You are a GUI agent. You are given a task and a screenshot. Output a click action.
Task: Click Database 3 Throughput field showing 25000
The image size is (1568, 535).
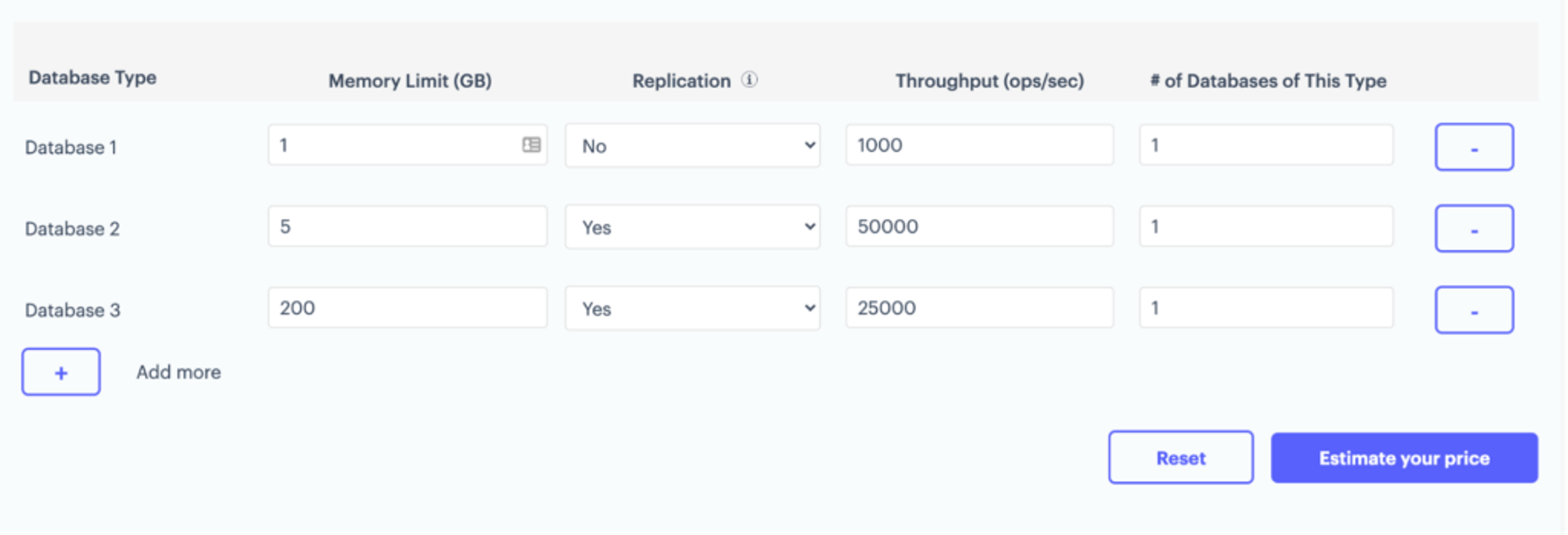coord(979,308)
